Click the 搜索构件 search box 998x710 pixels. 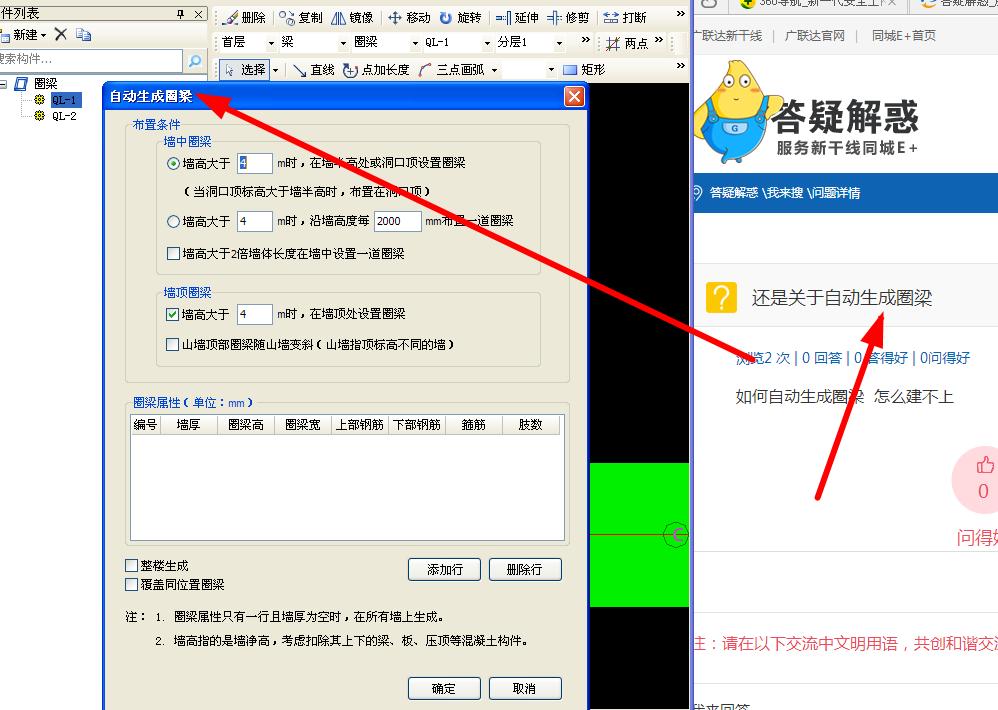coord(90,60)
